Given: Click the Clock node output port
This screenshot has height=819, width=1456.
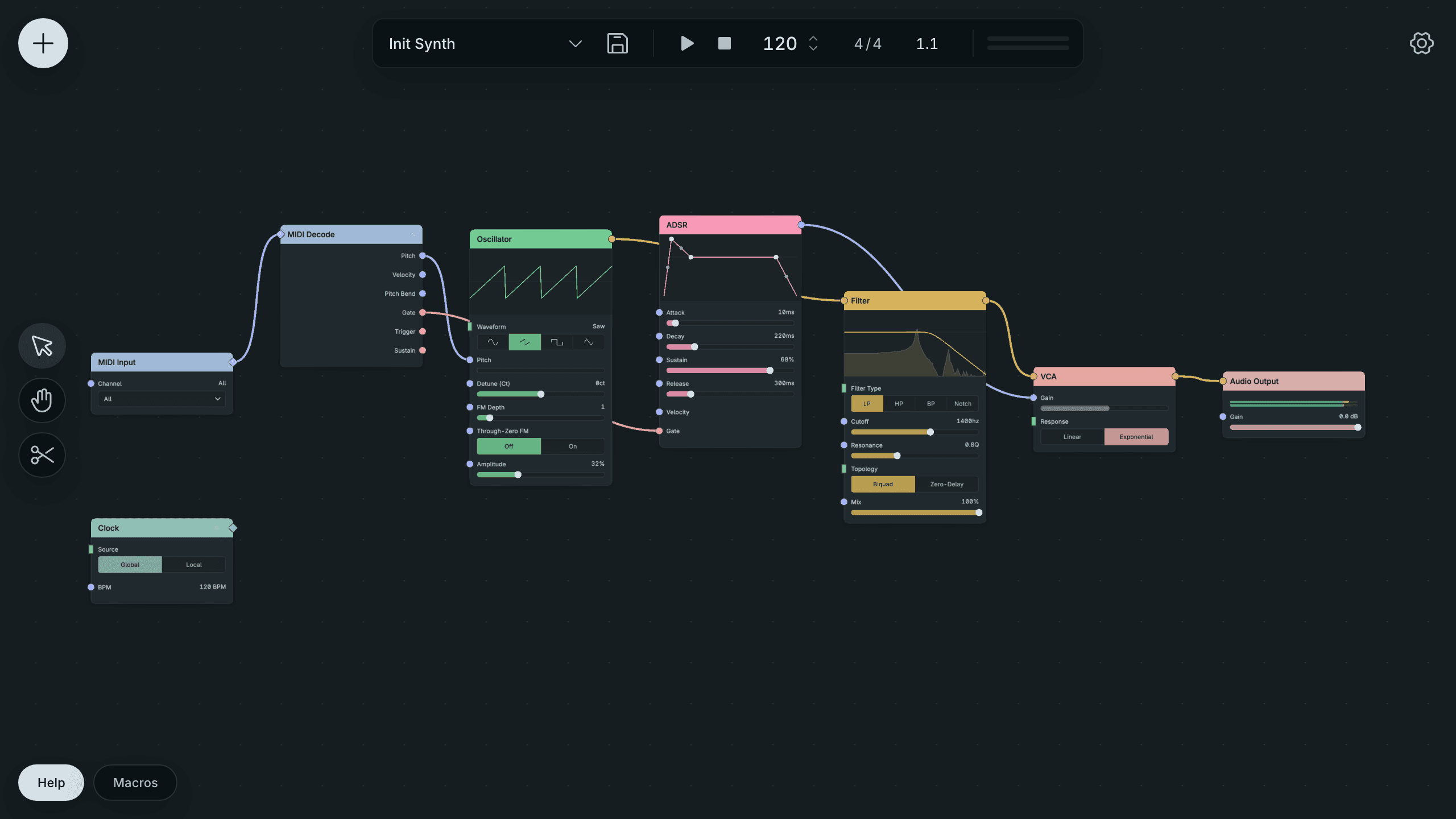Looking at the screenshot, I should (x=233, y=528).
